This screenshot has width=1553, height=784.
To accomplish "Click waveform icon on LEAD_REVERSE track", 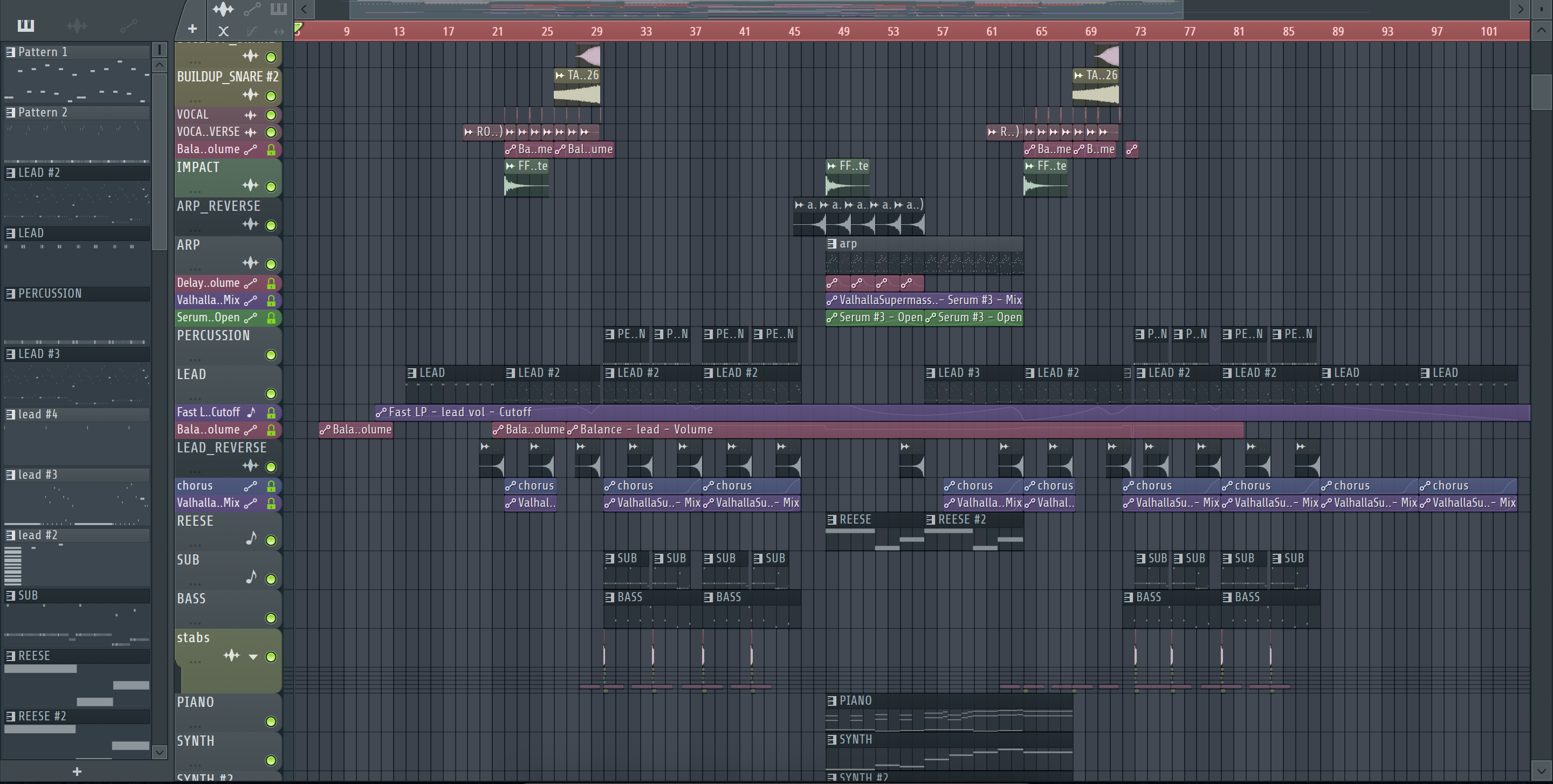I will 250,465.
